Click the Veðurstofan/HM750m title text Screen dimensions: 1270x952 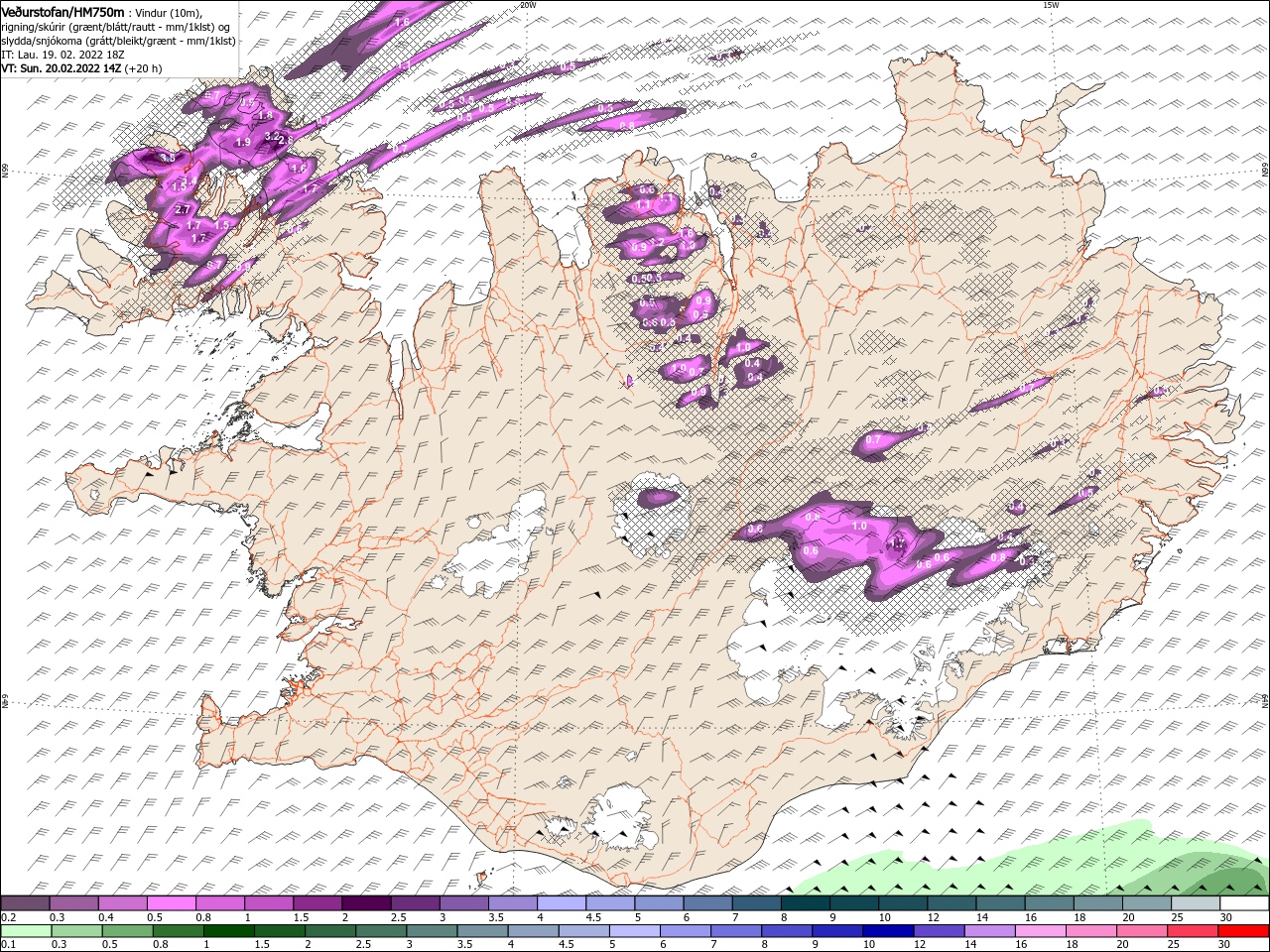point(63,11)
